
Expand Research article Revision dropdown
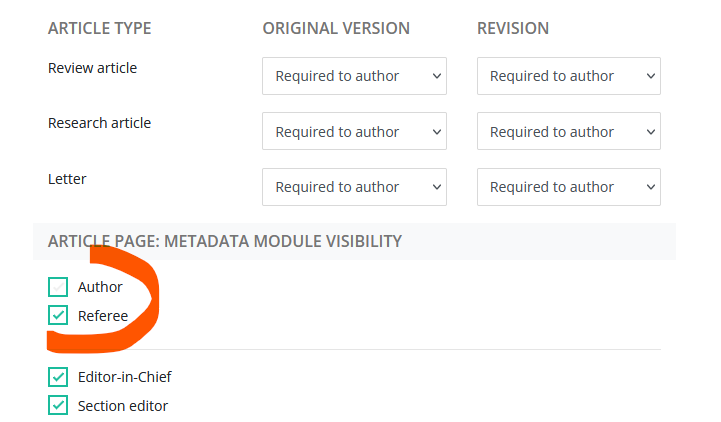pos(568,132)
